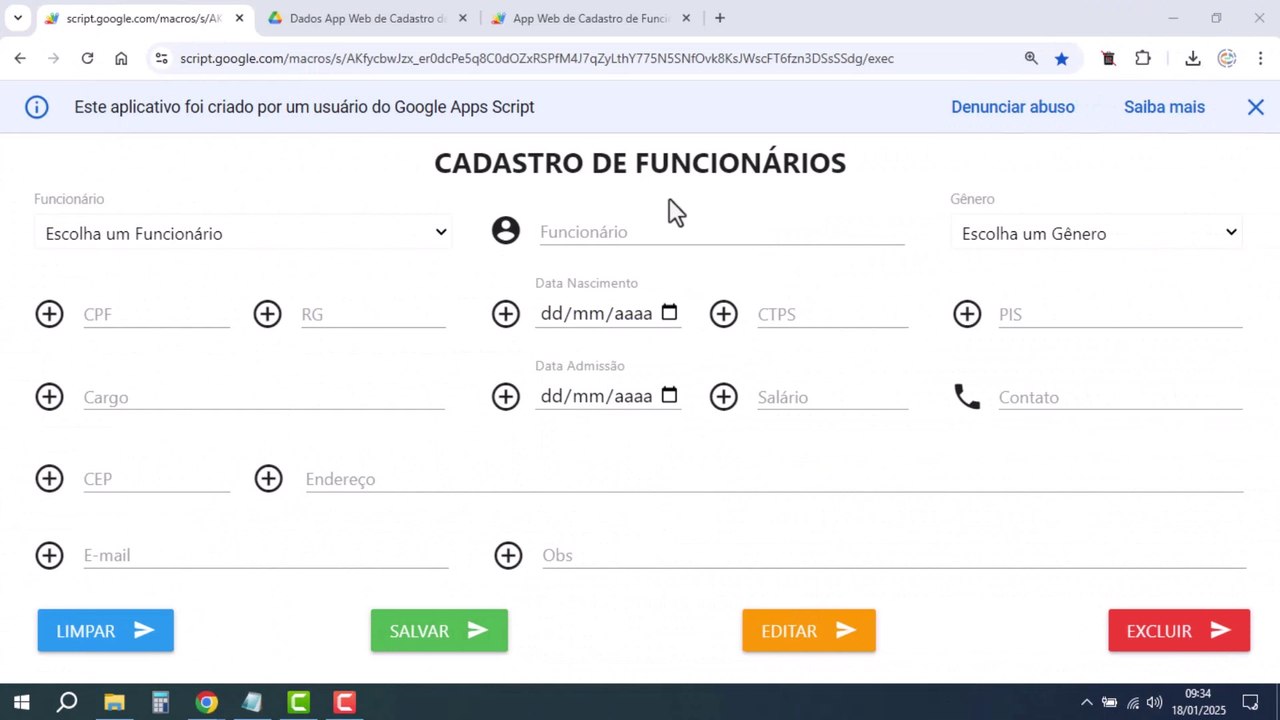Click into the Salário input field
This screenshot has width=1280, height=720.
pos(832,397)
